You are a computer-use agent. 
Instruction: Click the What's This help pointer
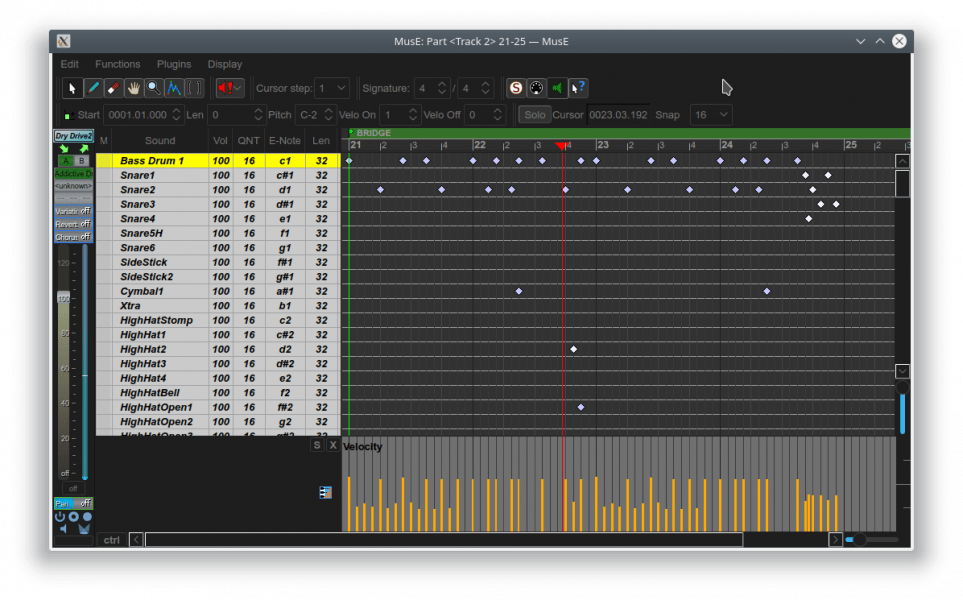[x=577, y=88]
